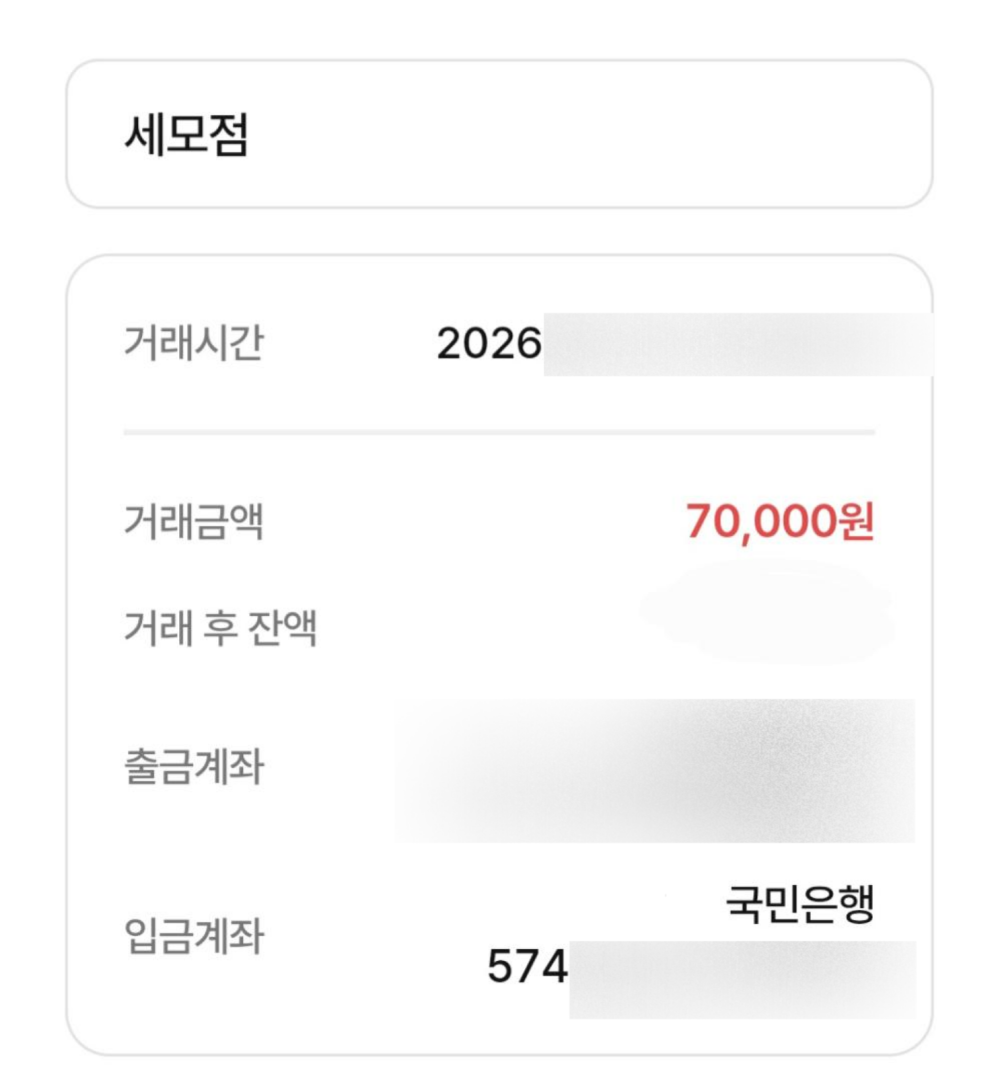Click the white margin above the 세모점 box

498,30
